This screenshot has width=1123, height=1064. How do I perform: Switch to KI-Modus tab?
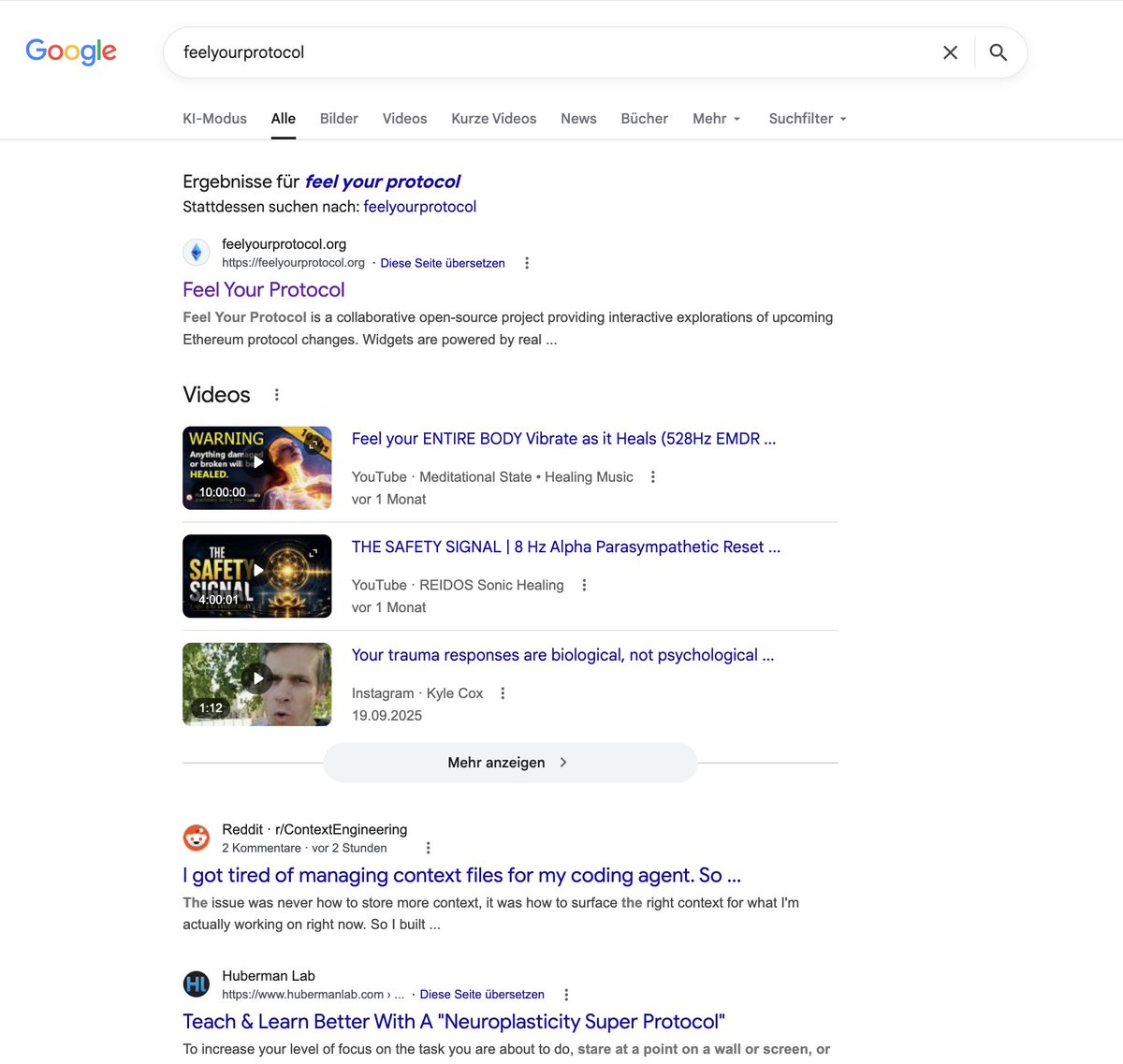[214, 119]
